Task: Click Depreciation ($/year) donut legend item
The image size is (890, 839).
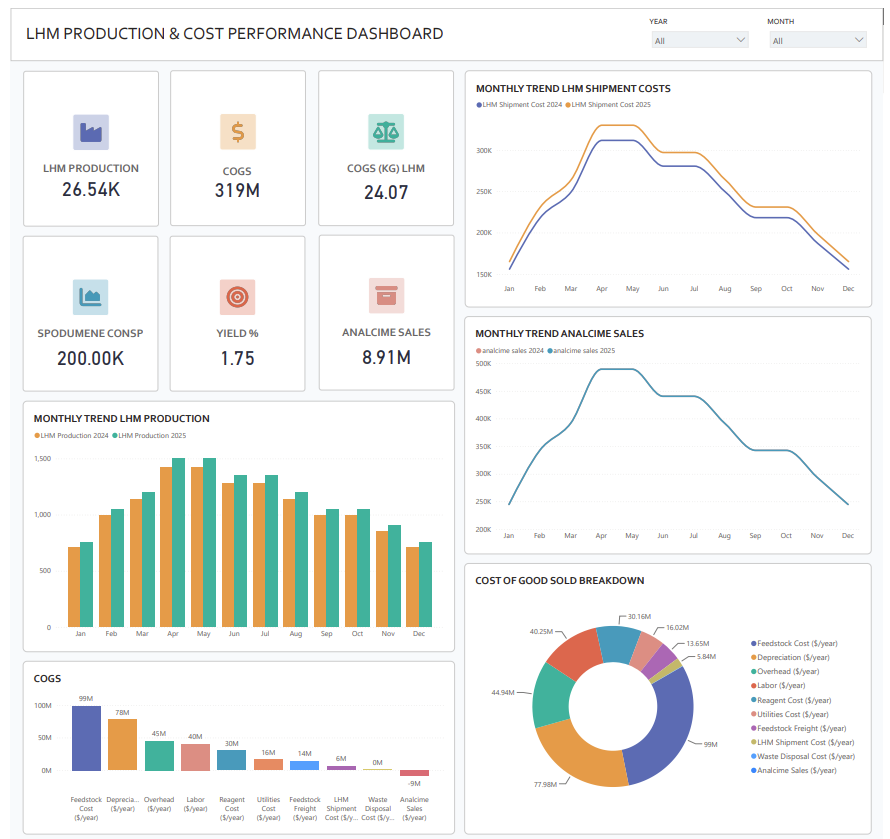Action: [790, 657]
